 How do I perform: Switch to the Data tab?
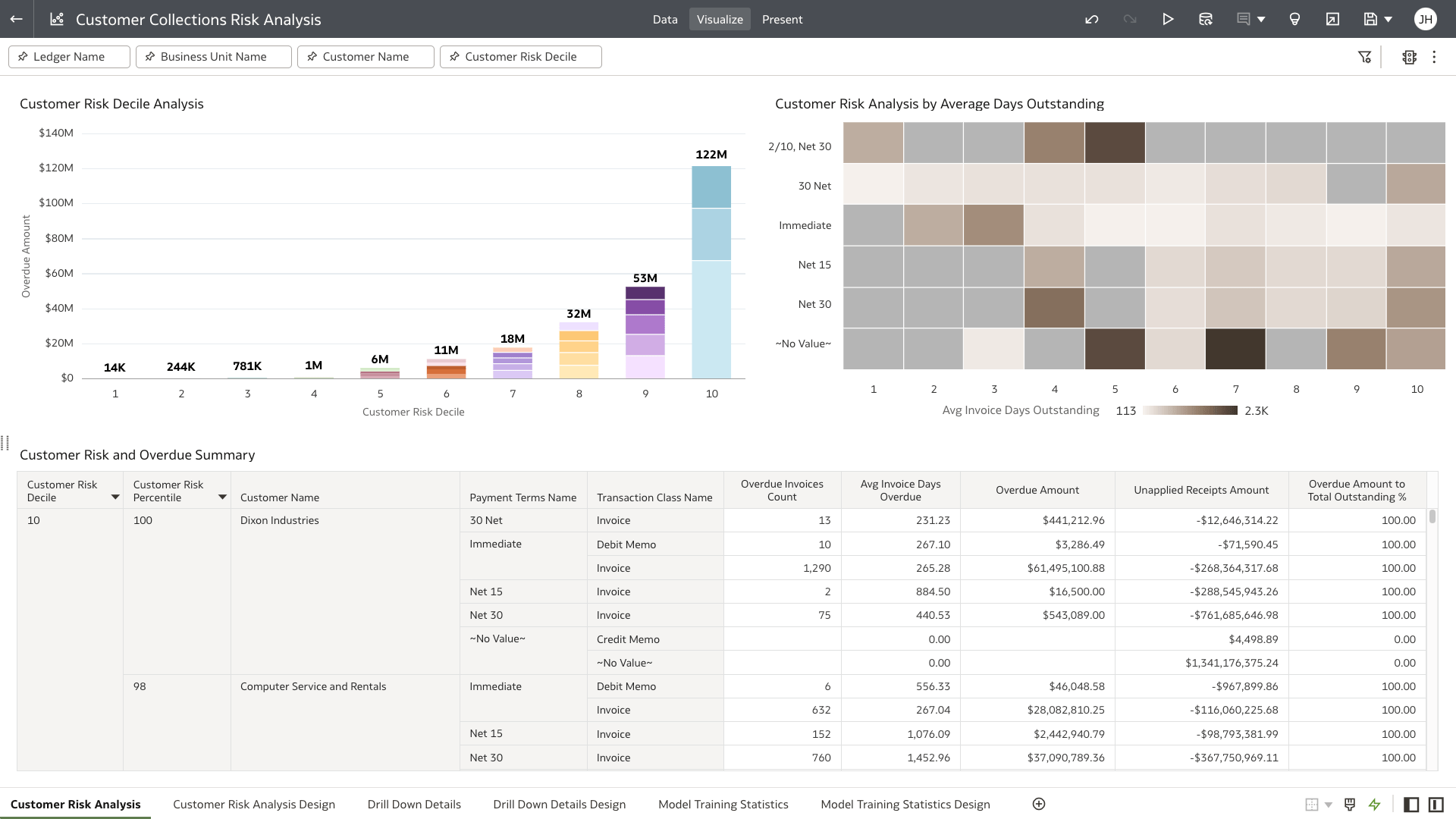[665, 19]
